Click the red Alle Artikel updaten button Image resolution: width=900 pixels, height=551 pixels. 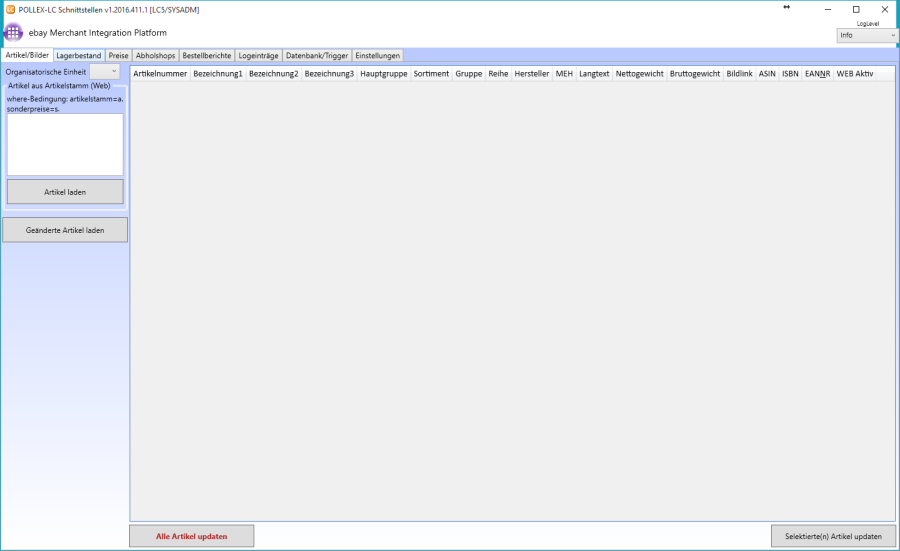click(191, 536)
